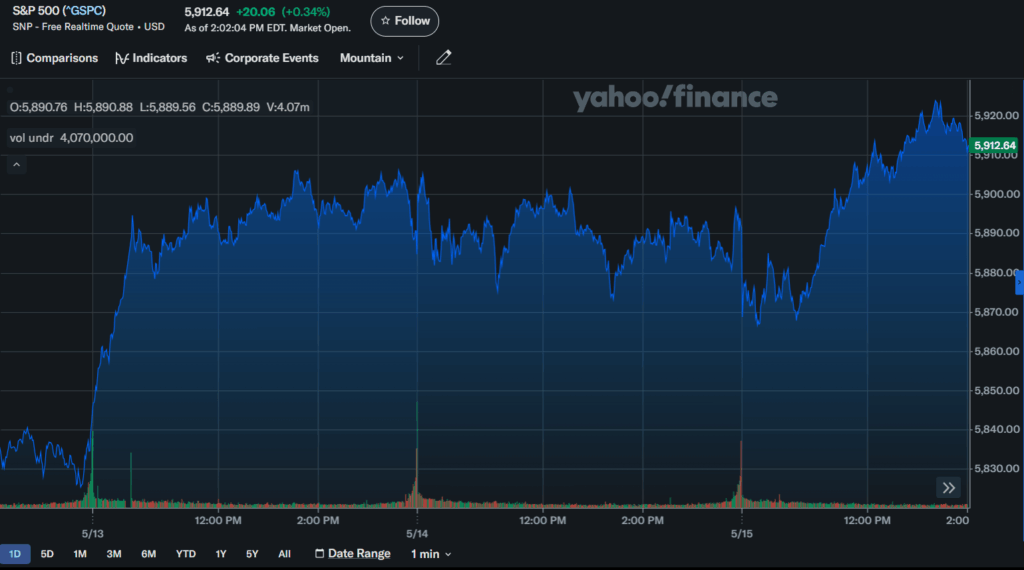This screenshot has height=570, width=1024.
Task: Collapse the vol undr indicator panel
Action: (x=16, y=165)
